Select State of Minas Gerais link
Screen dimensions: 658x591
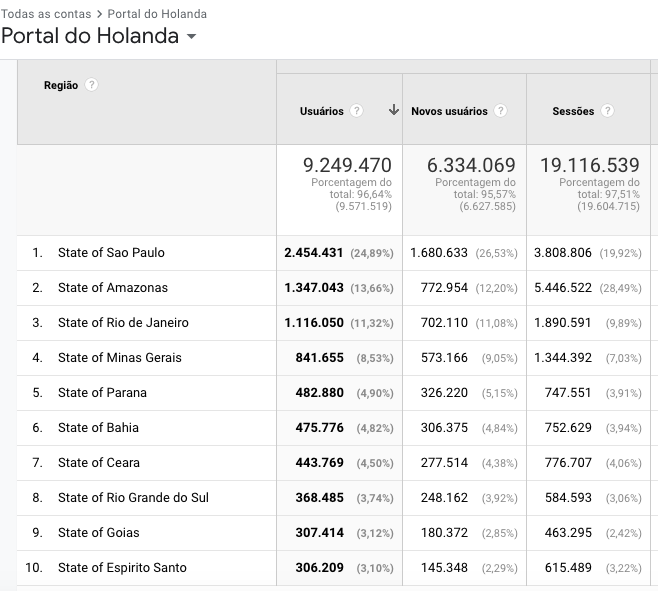pos(120,358)
